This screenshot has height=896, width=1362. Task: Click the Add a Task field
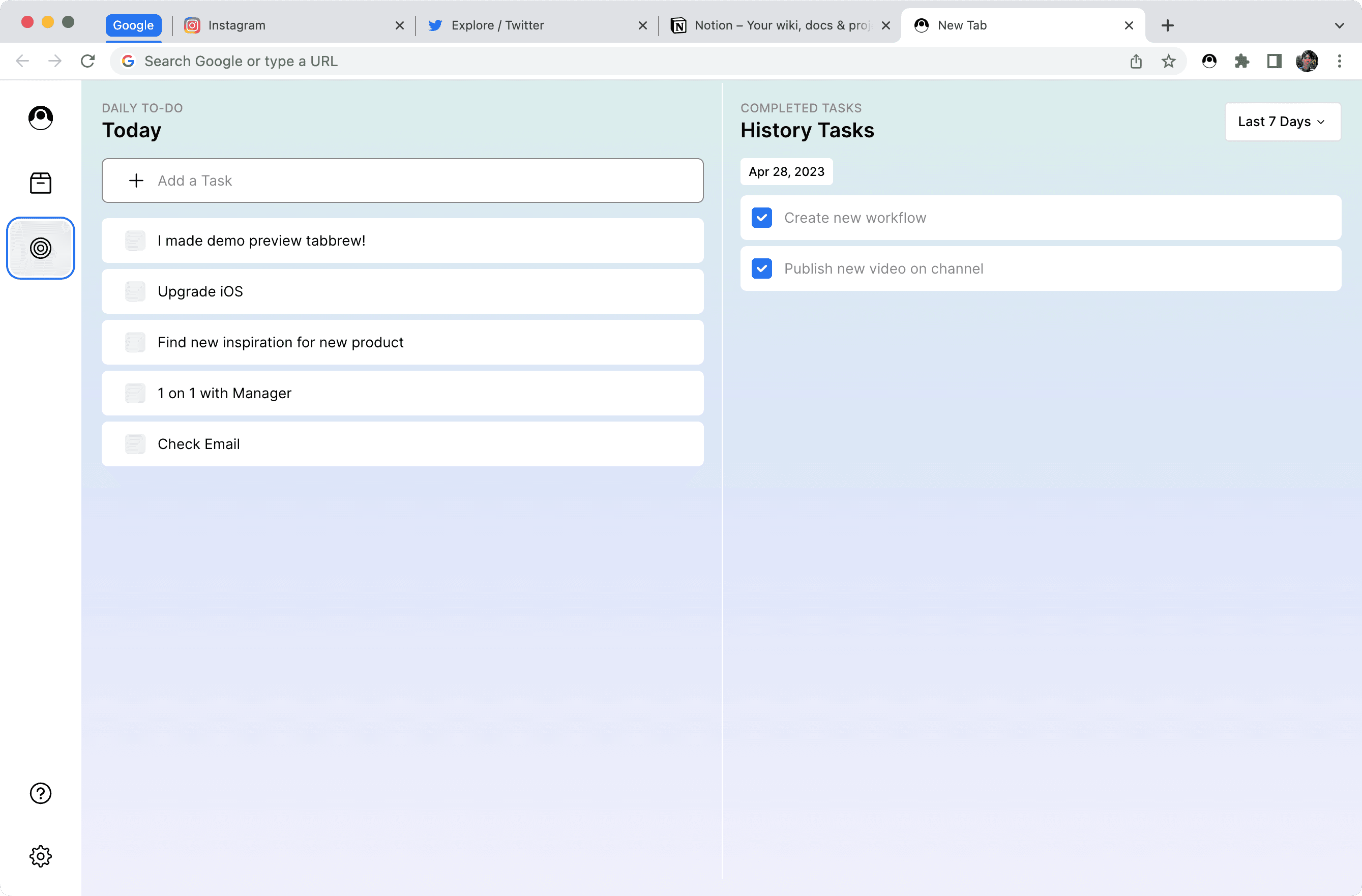click(402, 181)
